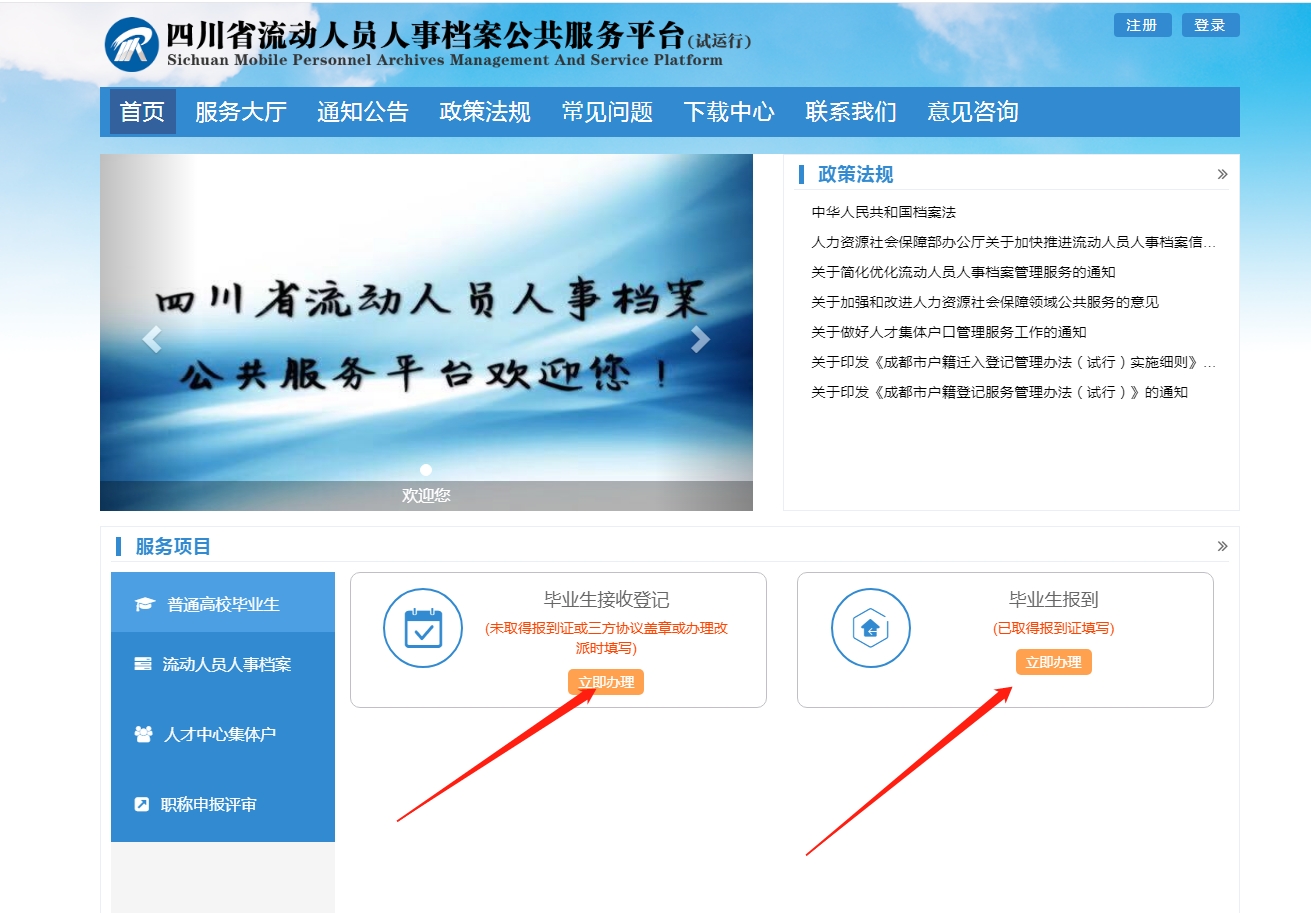The width and height of the screenshot is (1311, 913).
Task: Go to previous carousel slide via left arrow
Action: pyautogui.click(x=152, y=340)
